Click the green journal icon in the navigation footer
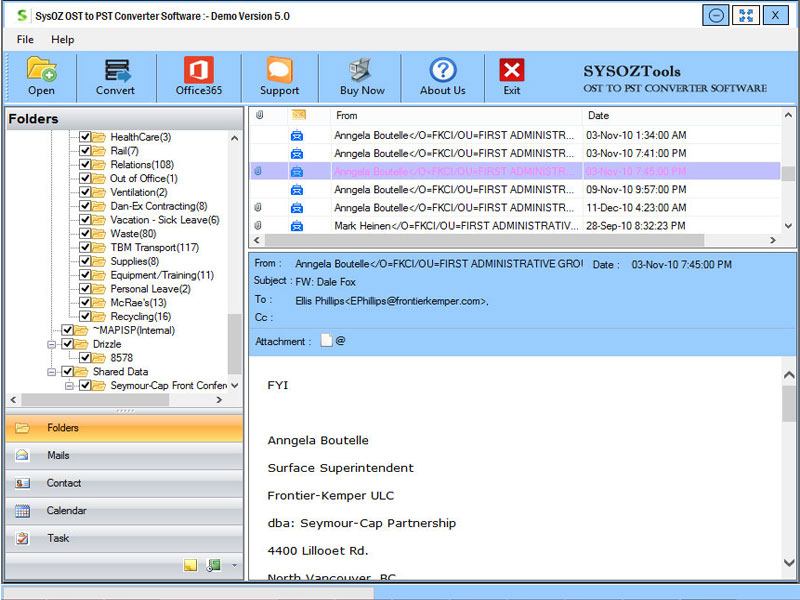800x600 pixels. coord(213,565)
